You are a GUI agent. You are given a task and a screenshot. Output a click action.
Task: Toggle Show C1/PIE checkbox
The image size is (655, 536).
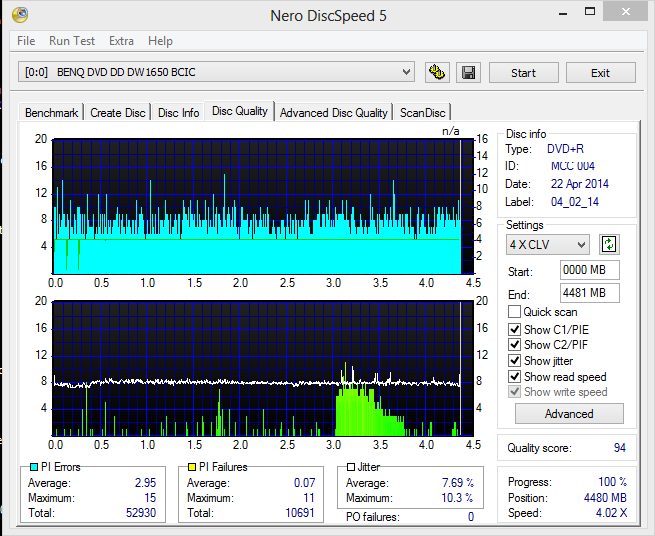[514, 330]
